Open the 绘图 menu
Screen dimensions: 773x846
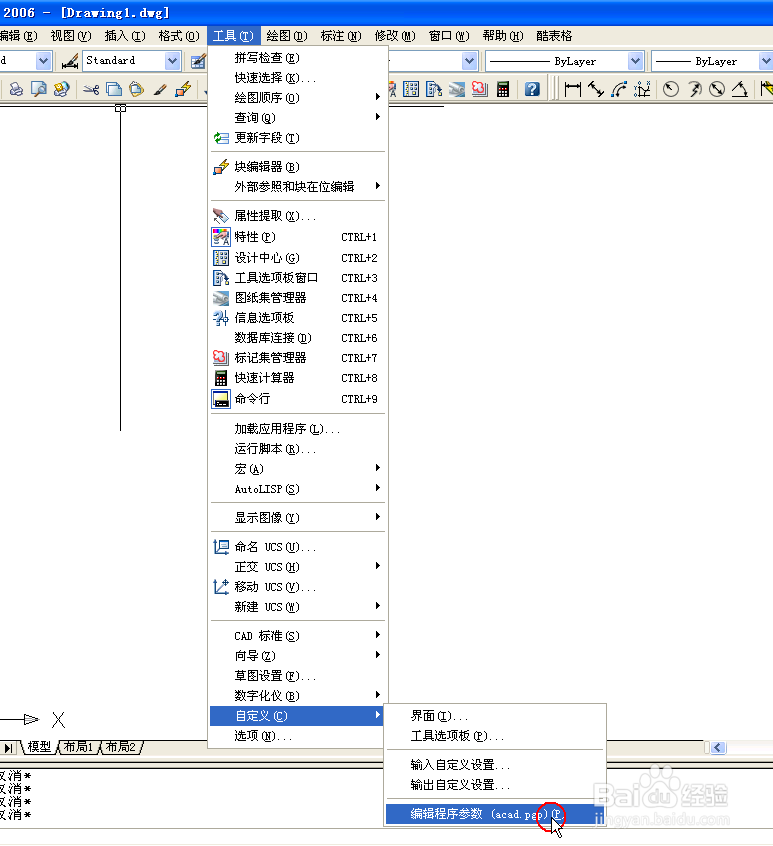287,36
